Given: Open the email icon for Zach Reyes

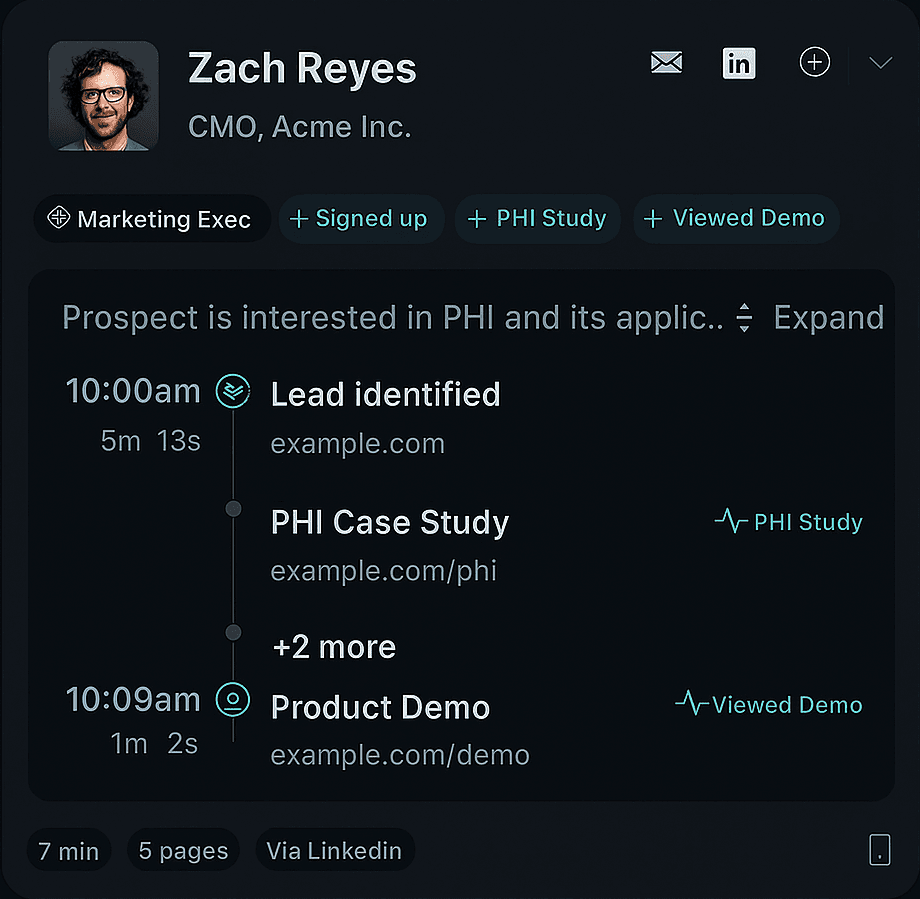Looking at the screenshot, I should pos(666,62).
